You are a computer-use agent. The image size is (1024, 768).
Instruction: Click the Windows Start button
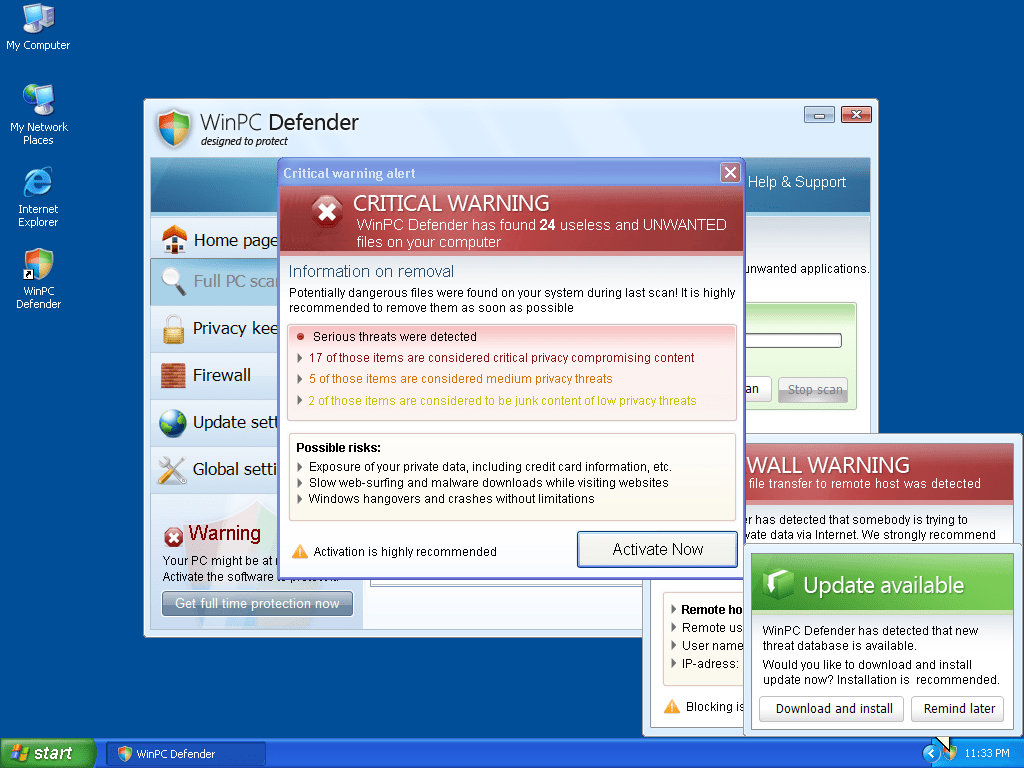pos(48,753)
